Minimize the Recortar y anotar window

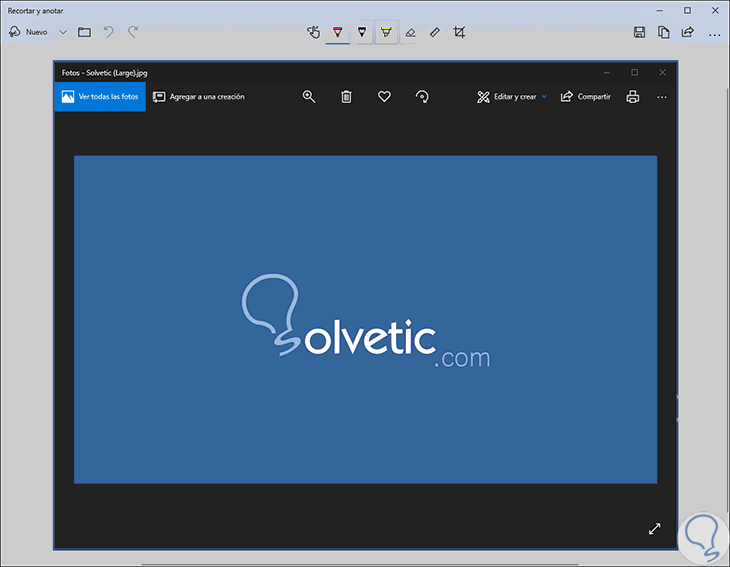659,11
